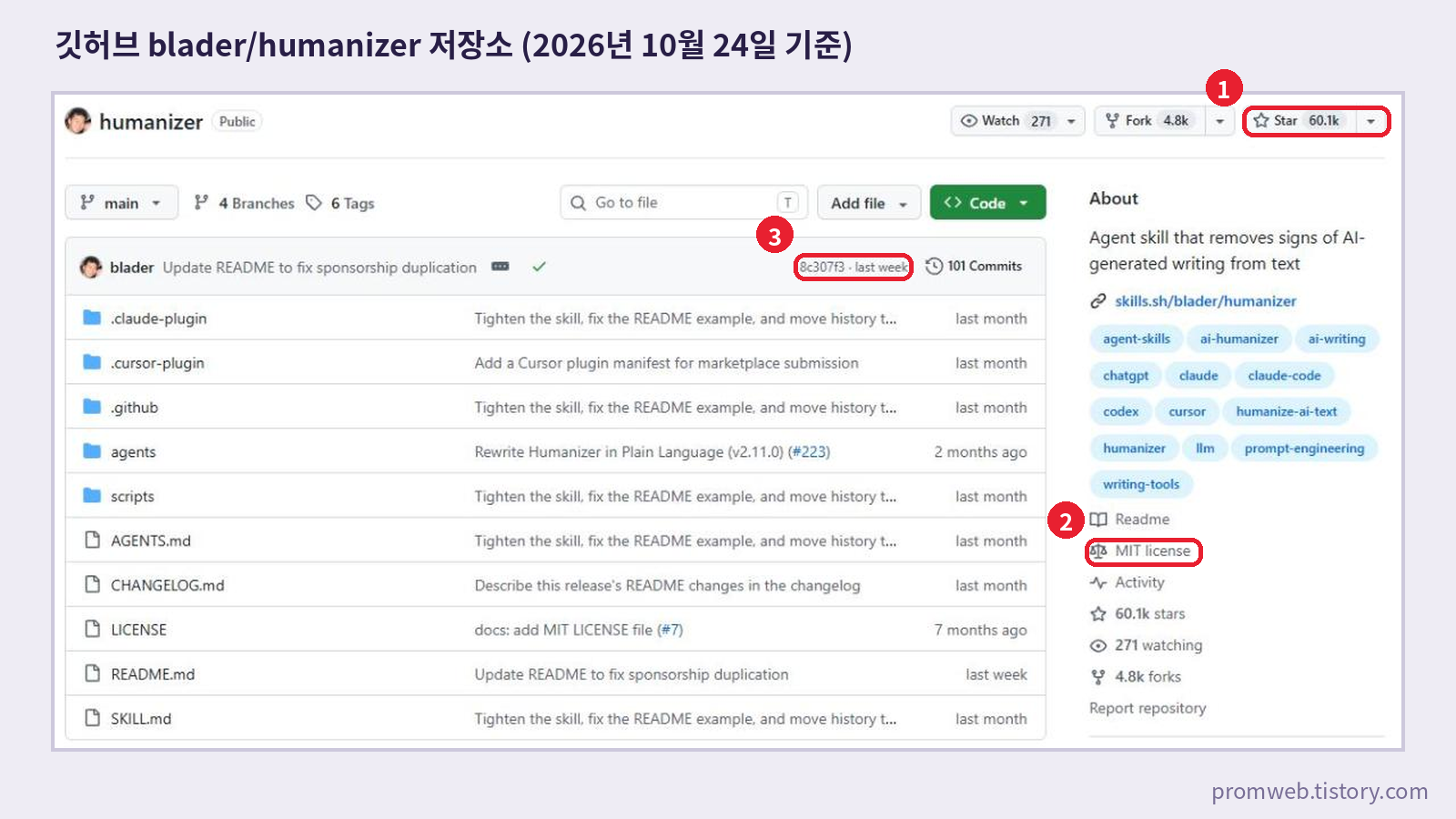Click the green check status icon
Image resolution: width=1456 pixels, height=819 pixels.
[x=539, y=267]
